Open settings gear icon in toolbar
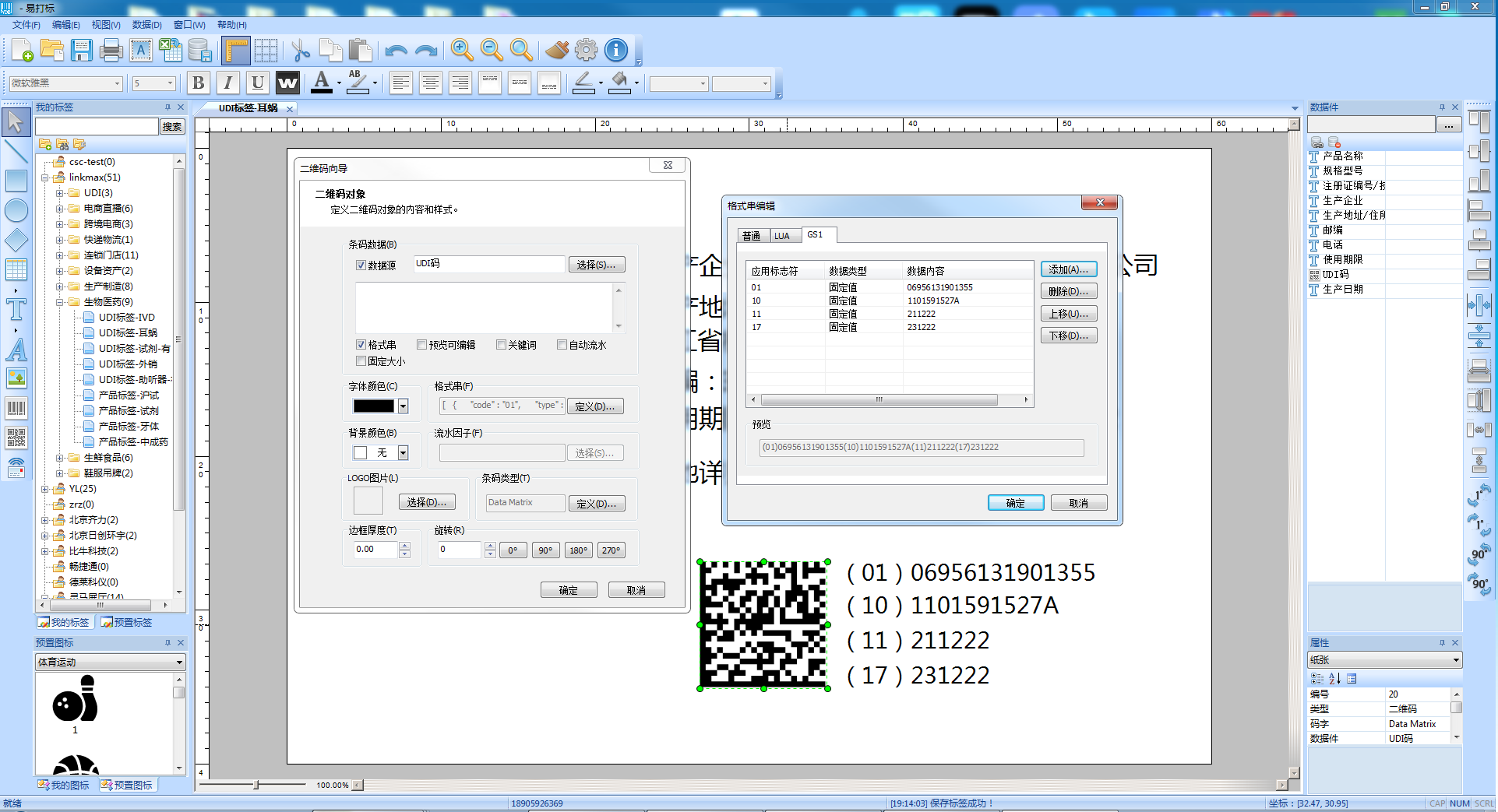This screenshot has width=1498, height=812. pyautogui.click(x=586, y=50)
